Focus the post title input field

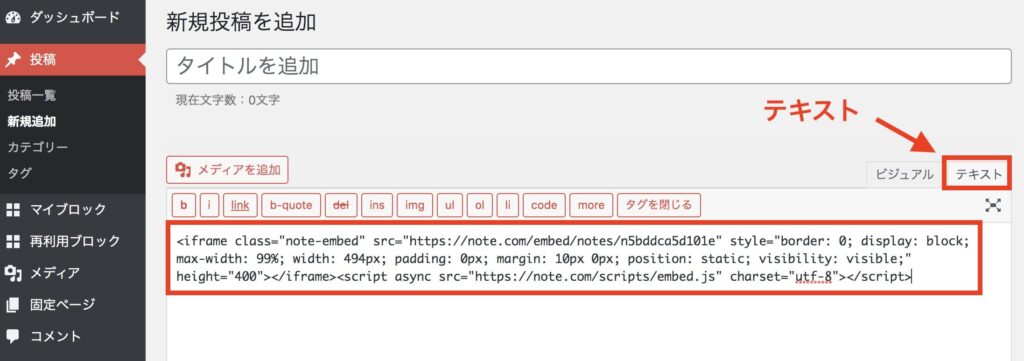pos(588,66)
